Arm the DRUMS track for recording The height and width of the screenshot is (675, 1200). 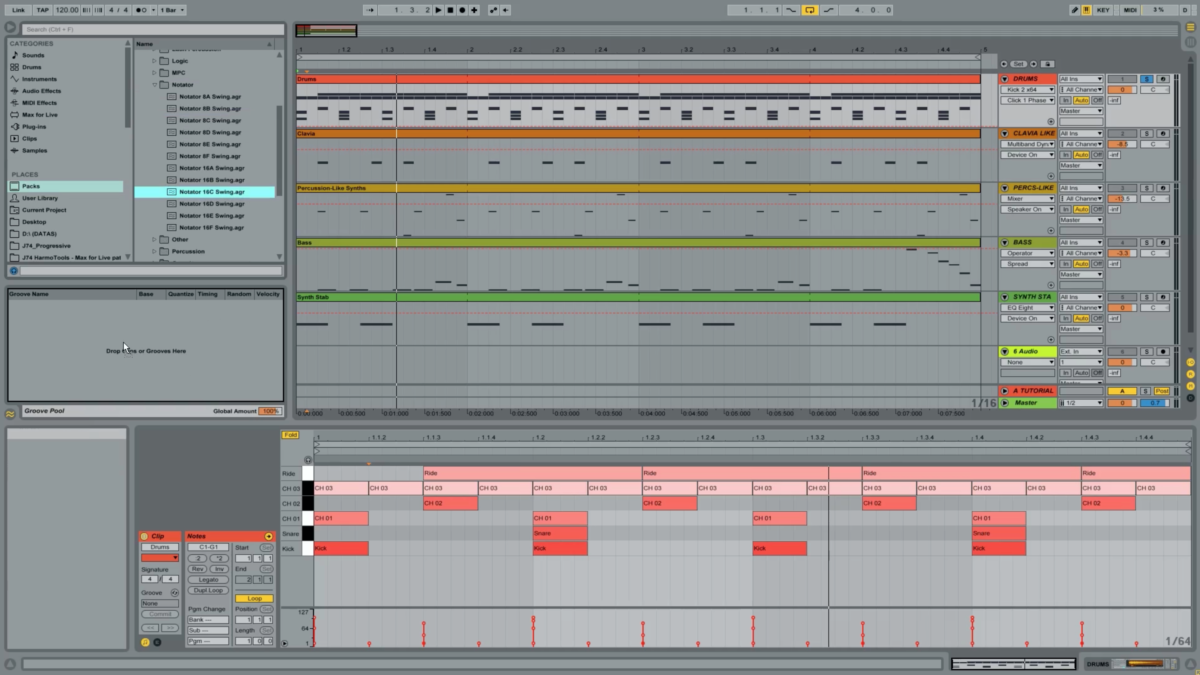click(1163, 79)
